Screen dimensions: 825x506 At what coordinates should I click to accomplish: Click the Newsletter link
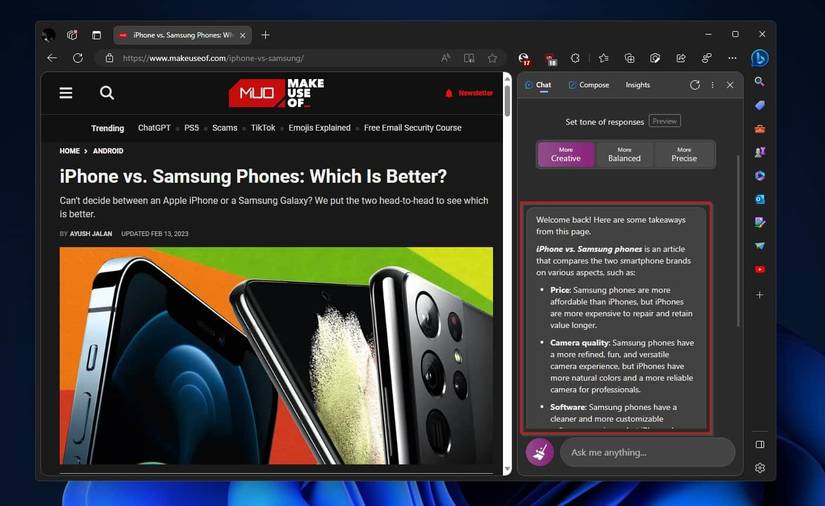469,93
